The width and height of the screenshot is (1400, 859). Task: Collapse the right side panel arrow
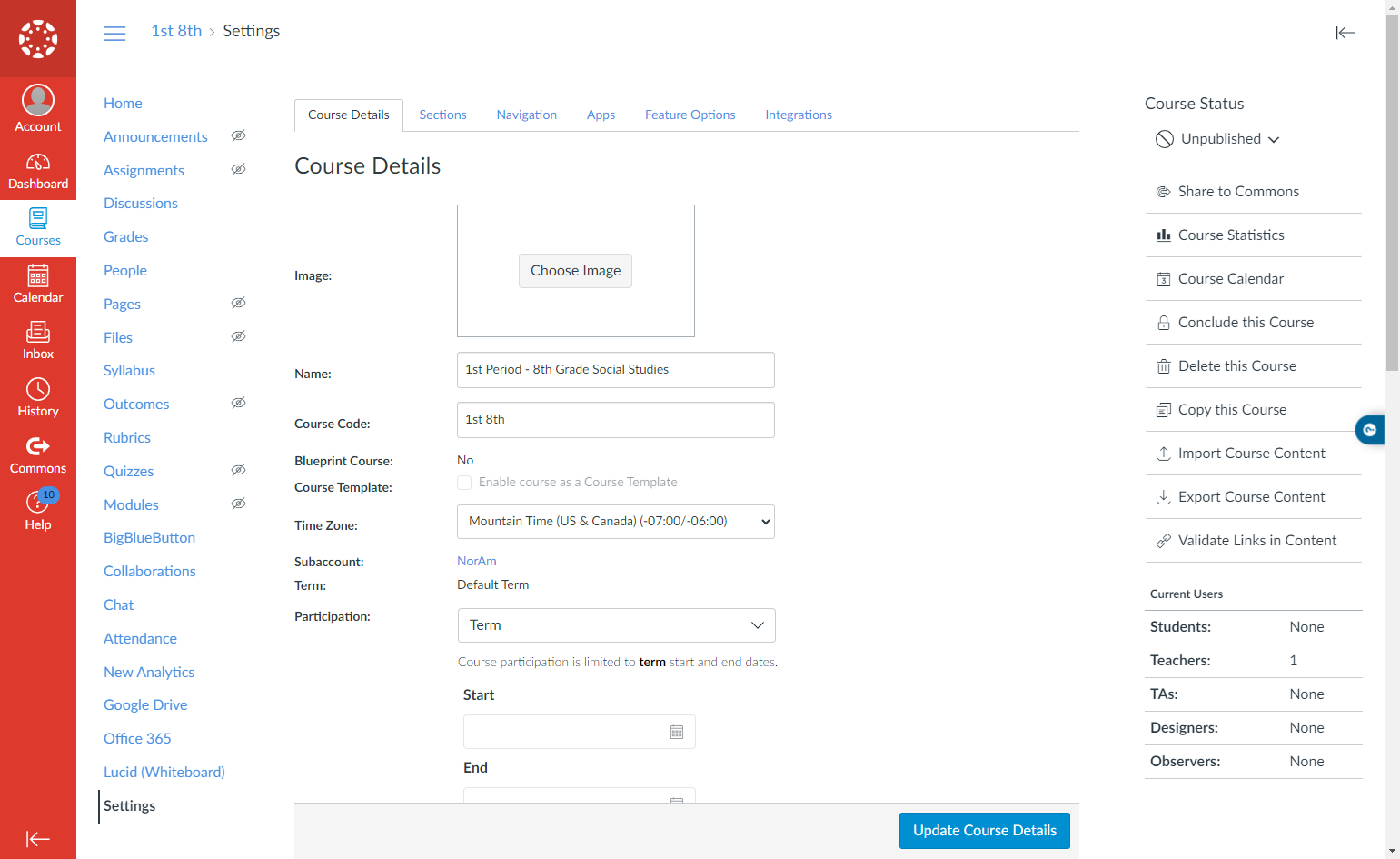point(1345,33)
